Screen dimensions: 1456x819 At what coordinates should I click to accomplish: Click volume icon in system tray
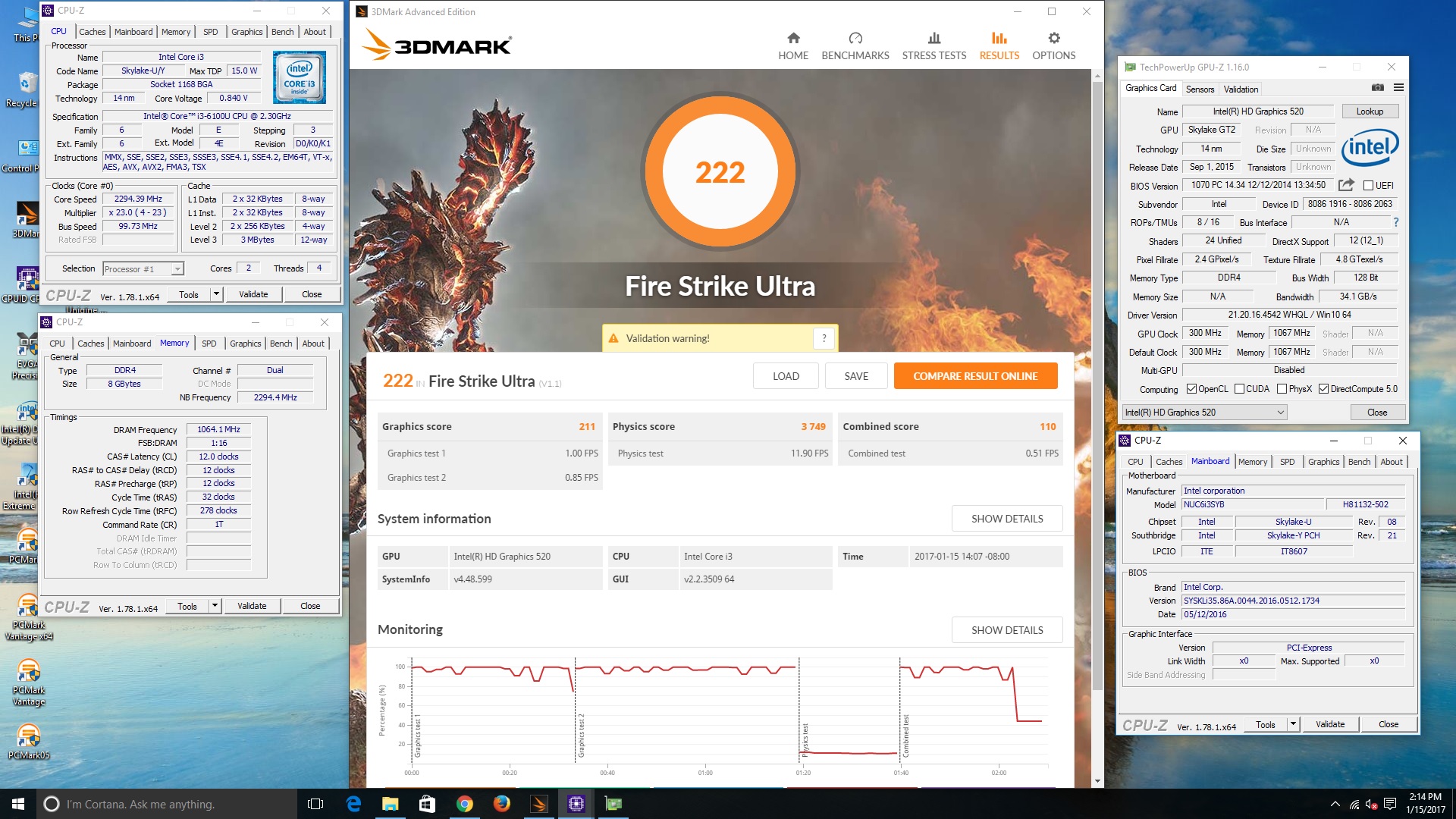(1371, 804)
